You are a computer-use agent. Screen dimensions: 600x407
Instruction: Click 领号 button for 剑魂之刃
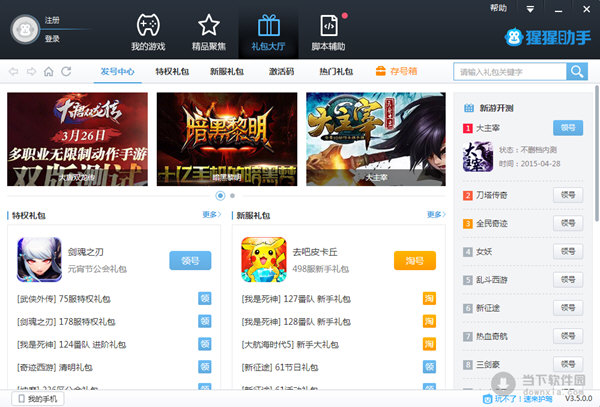pos(190,261)
